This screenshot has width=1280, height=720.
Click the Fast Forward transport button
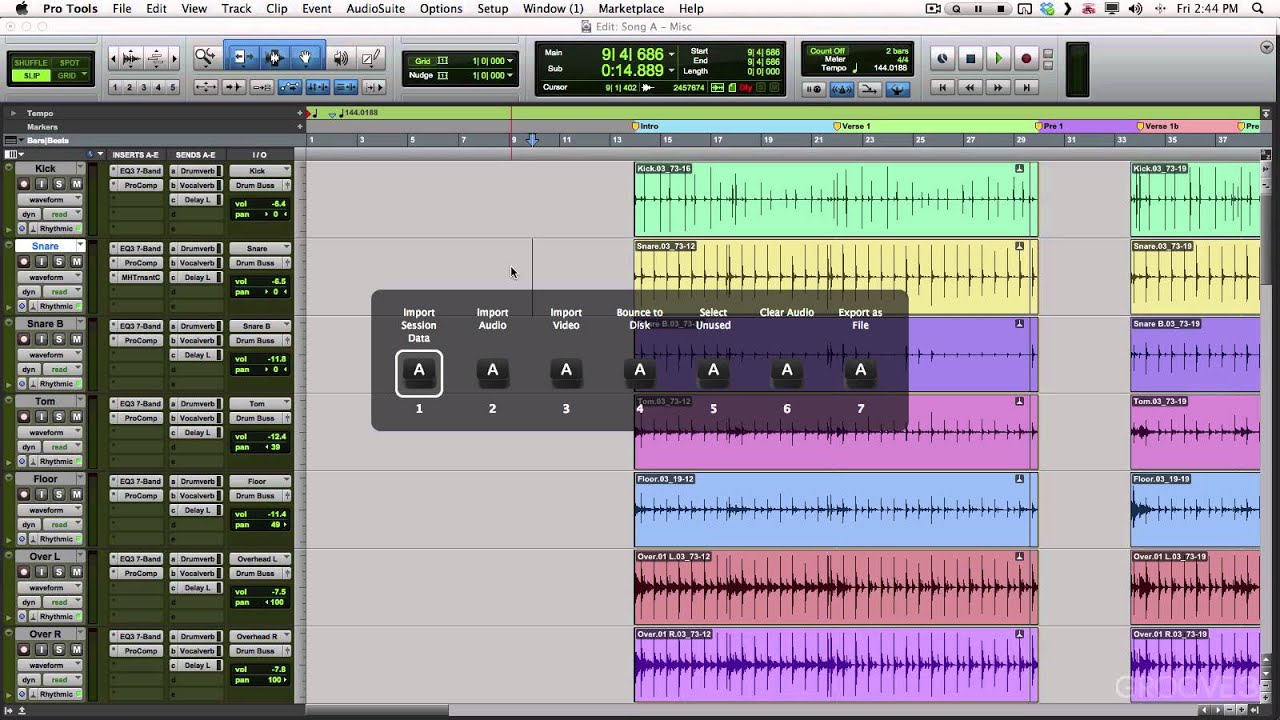[998, 88]
